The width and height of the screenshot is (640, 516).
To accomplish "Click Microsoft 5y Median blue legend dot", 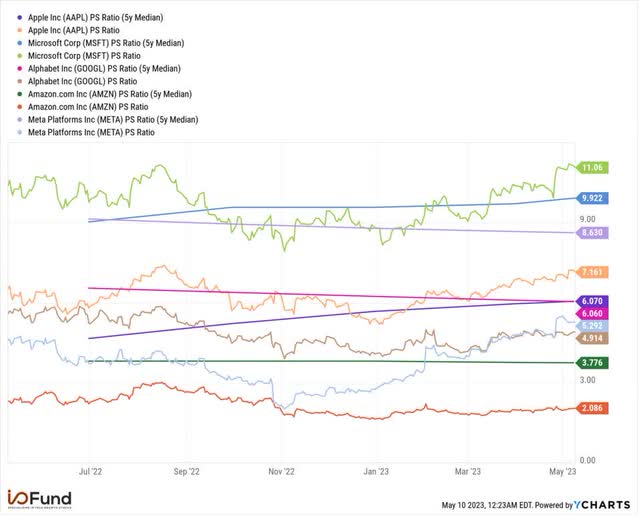I will pyautogui.click(x=19, y=43).
